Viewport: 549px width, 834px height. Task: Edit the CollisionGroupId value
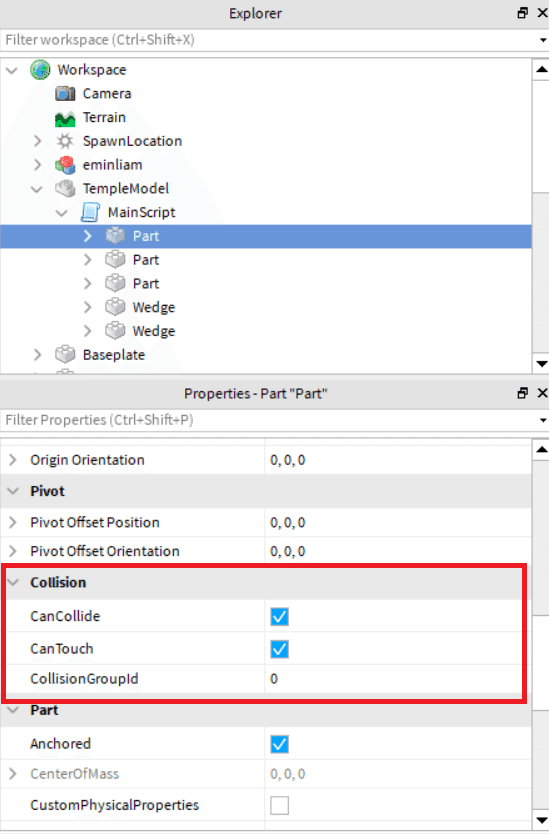(397, 679)
